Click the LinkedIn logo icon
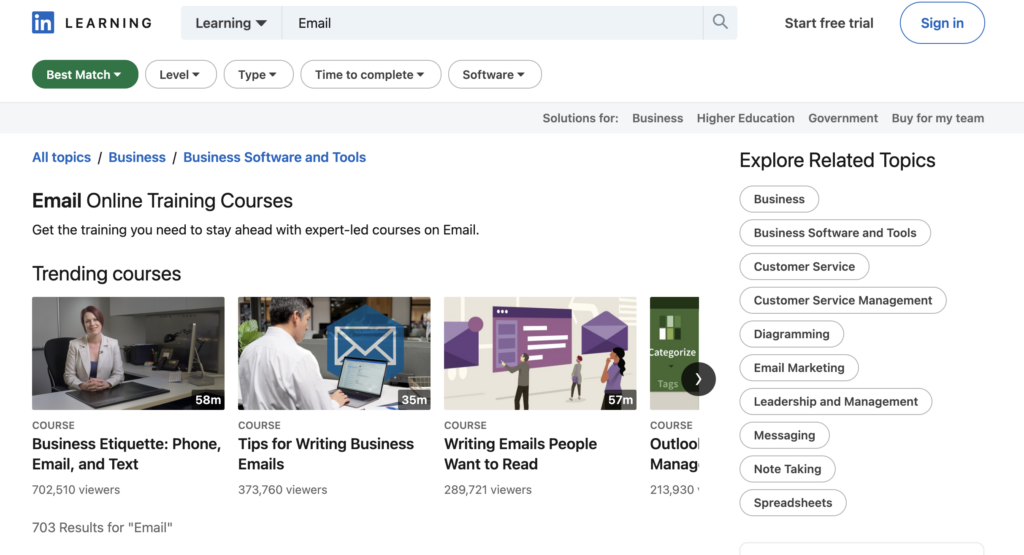The image size is (1024, 555). [43, 23]
